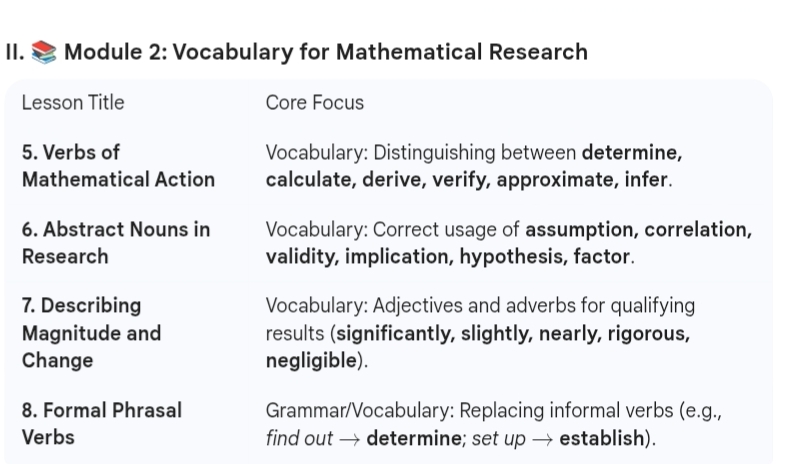This screenshot has width=794, height=464.
Task: Click the Module 2 heading title text
Action: (x=326, y=52)
